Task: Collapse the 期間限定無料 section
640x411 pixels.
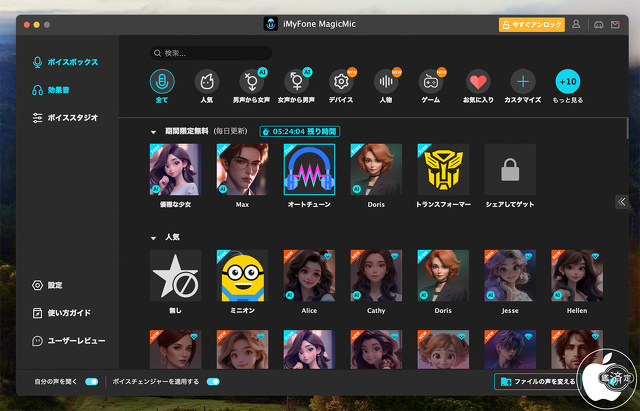Action: pos(153,132)
